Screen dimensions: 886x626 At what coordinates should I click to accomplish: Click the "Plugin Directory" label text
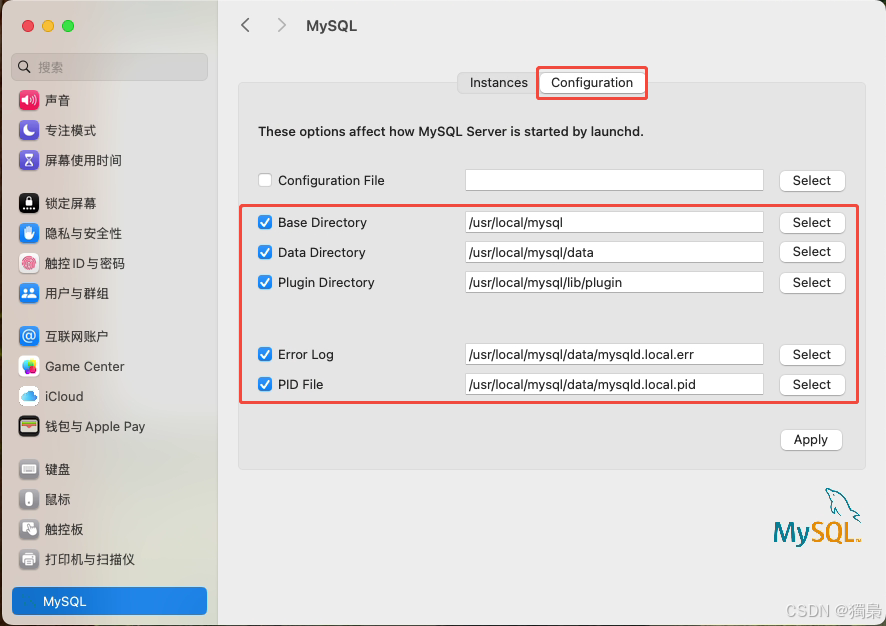point(326,282)
